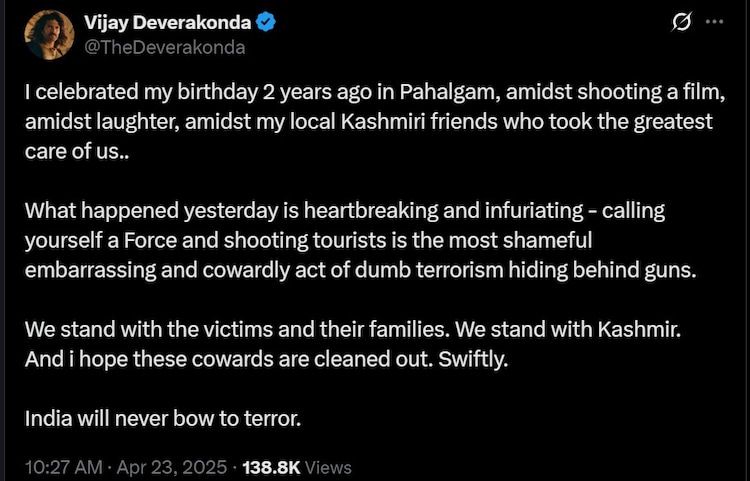Click the 138.8K view count number
The width and height of the screenshot is (750, 481).
point(270,466)
